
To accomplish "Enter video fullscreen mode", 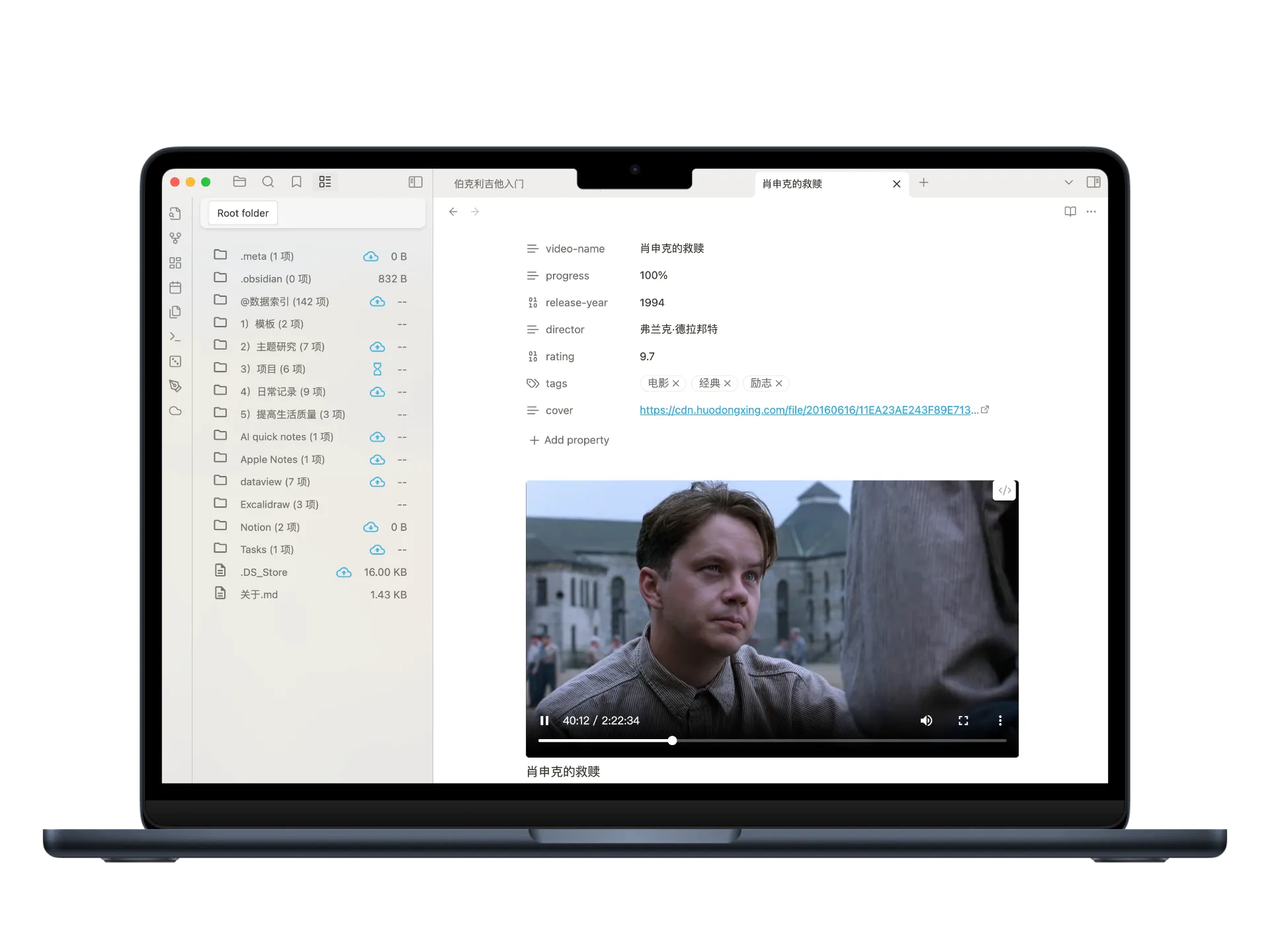I will pyautogui.click(x=963, y=721).
